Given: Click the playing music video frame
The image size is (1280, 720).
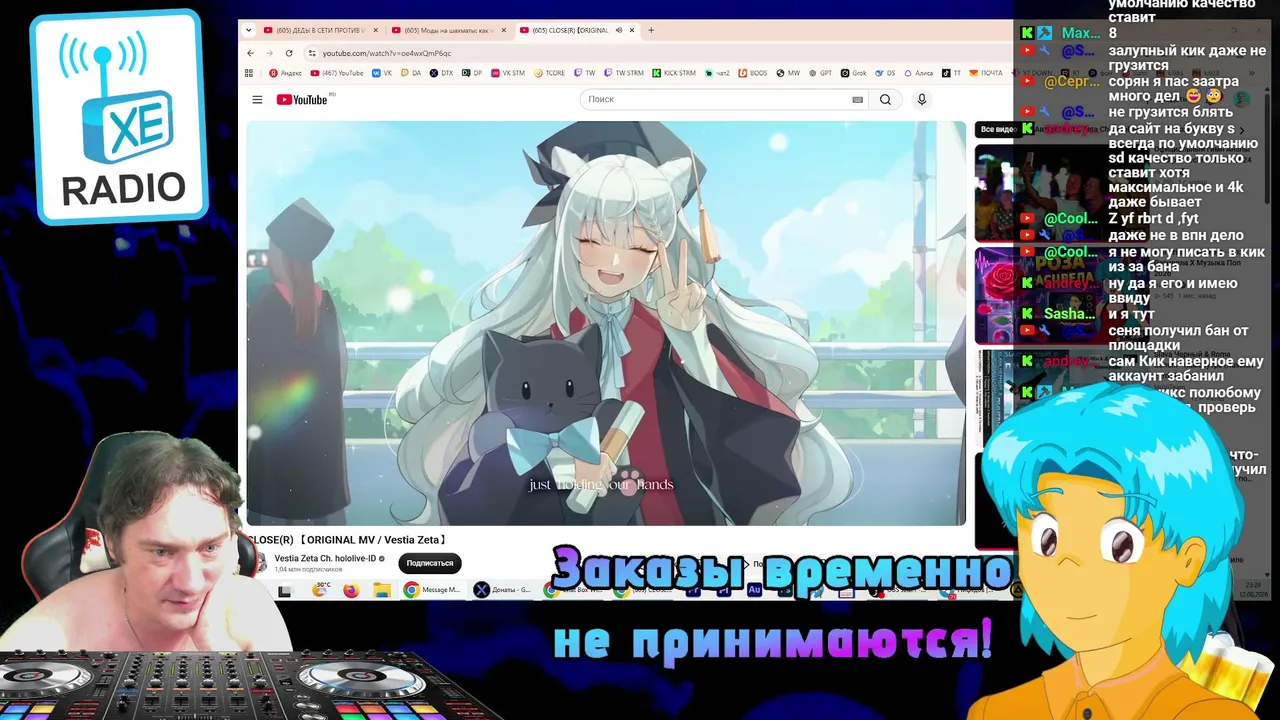Looking at the screenshot, I should [606, 323].
